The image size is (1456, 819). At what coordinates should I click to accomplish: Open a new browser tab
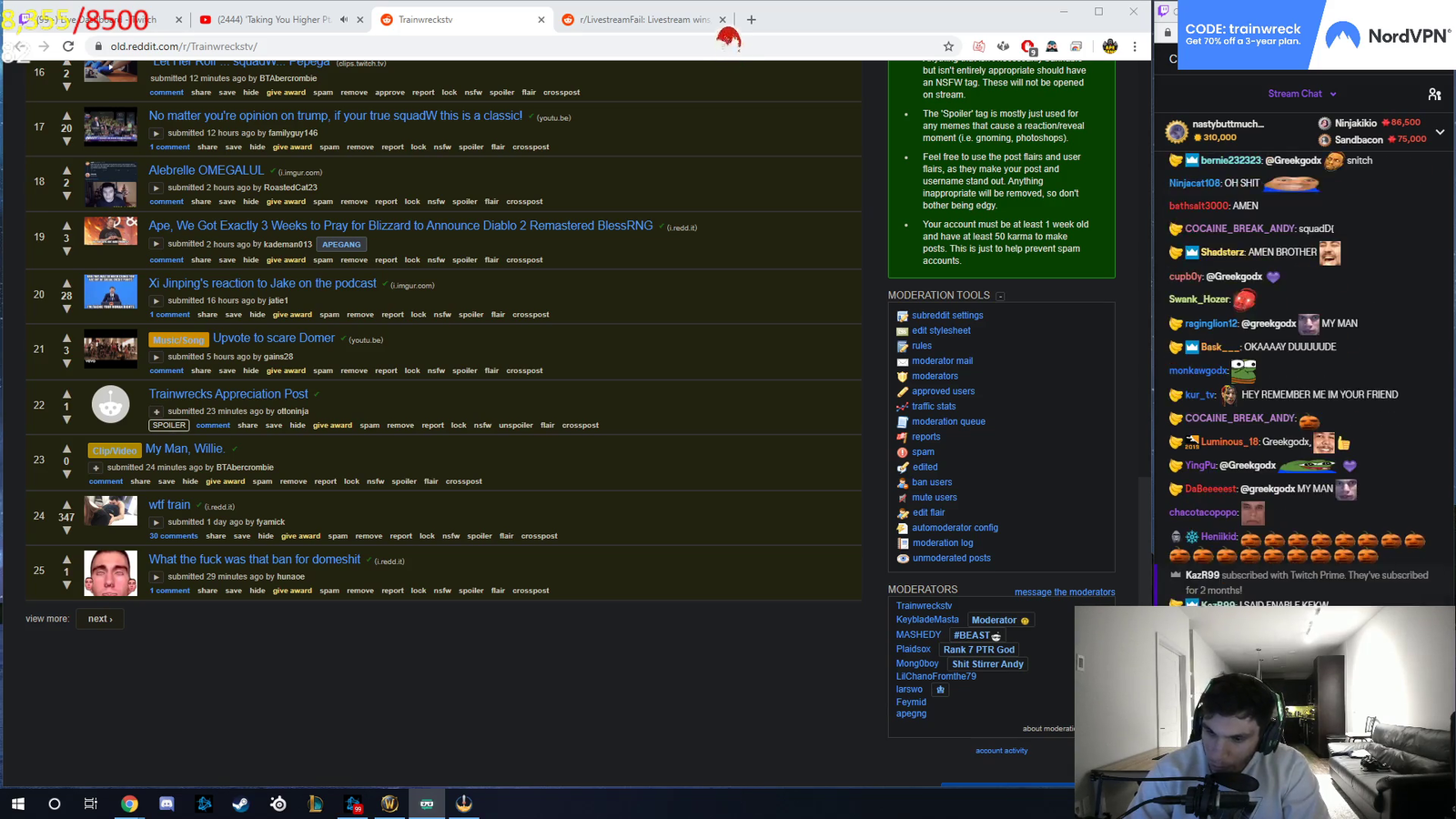(751, 19)
